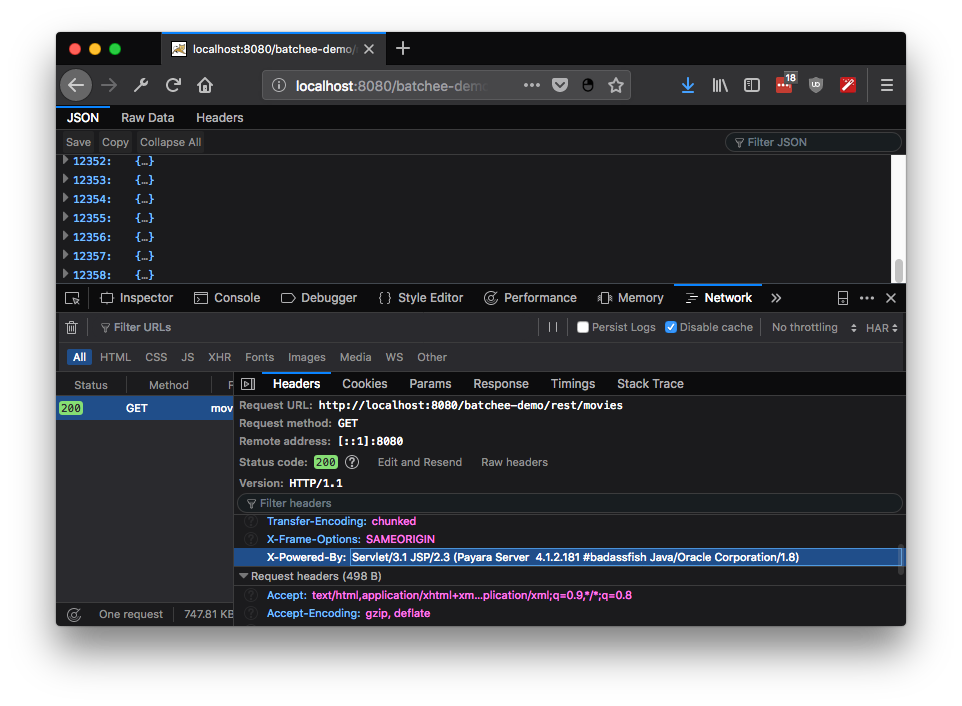Clear network requests with the trash icon
Screen dimensions: 962x706
point(71,327)
